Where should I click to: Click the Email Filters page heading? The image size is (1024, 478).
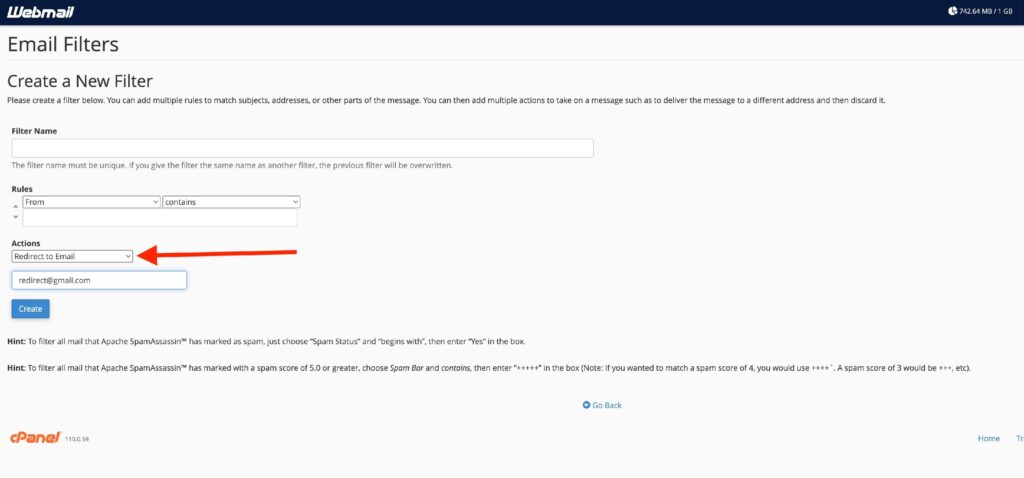point(63,45)
